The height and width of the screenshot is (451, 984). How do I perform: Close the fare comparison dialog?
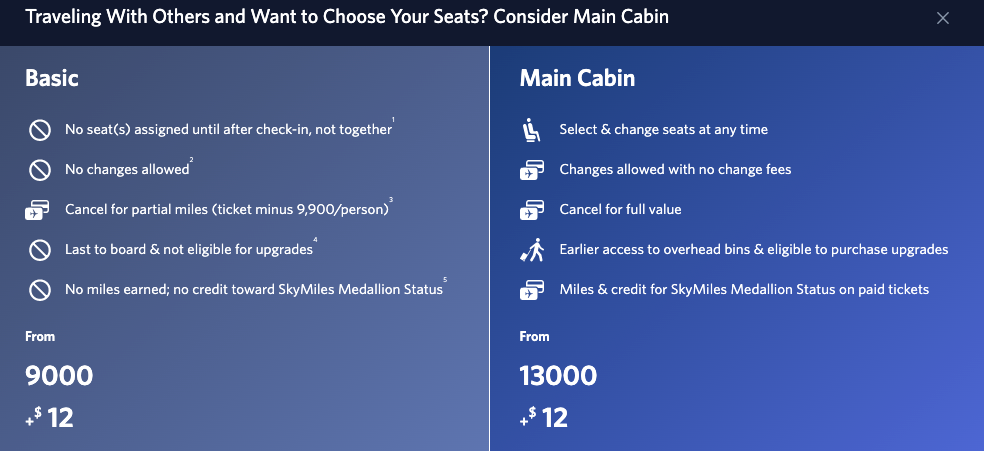[942, 18]
